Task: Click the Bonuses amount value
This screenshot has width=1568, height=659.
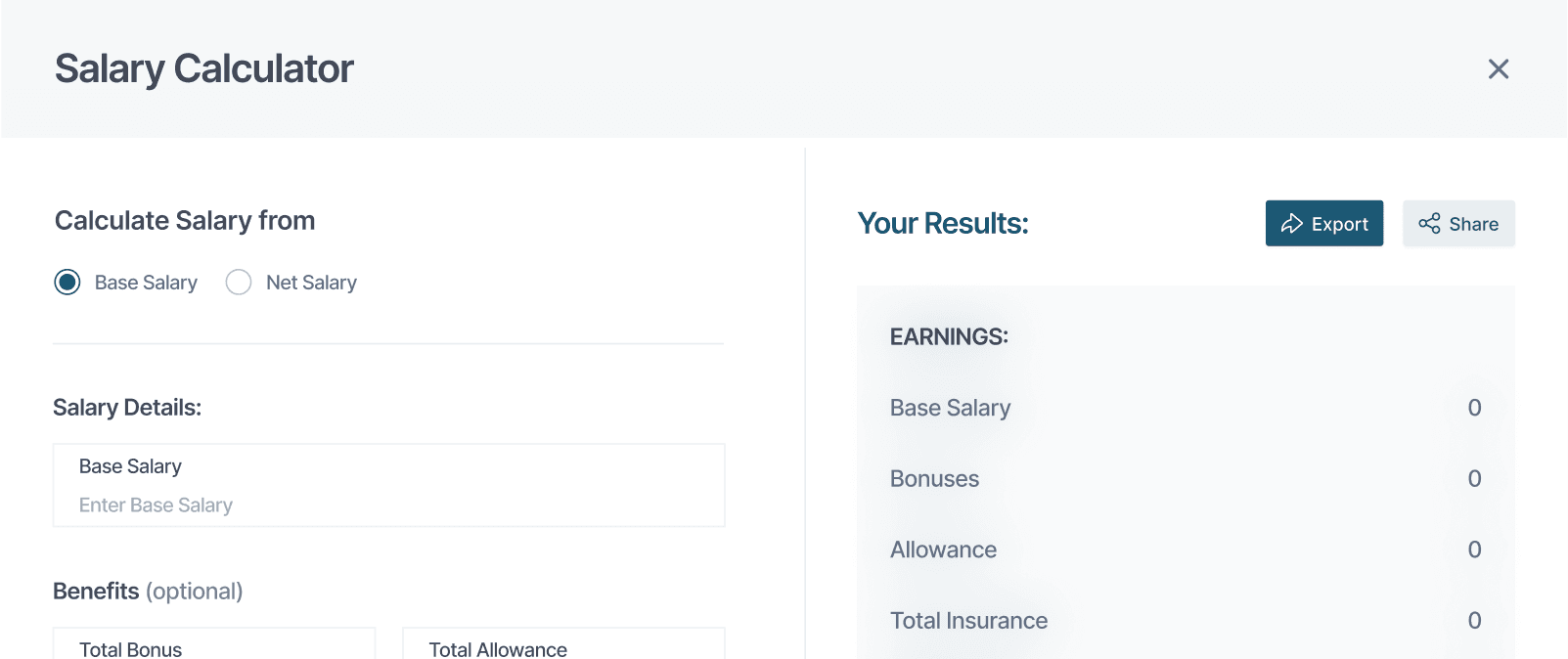Action: (x=1474, y=479)
